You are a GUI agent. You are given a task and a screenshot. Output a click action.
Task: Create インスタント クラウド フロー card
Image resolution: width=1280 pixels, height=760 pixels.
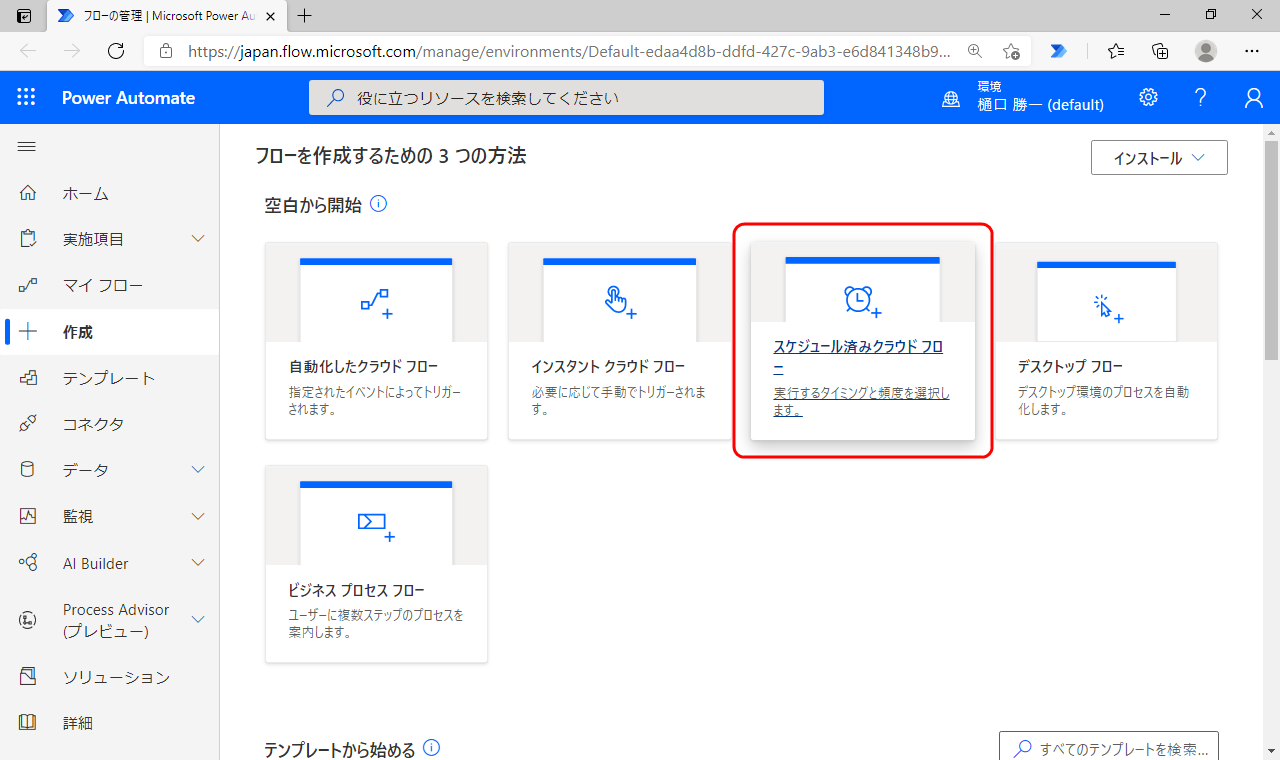(x=619, y=341)
